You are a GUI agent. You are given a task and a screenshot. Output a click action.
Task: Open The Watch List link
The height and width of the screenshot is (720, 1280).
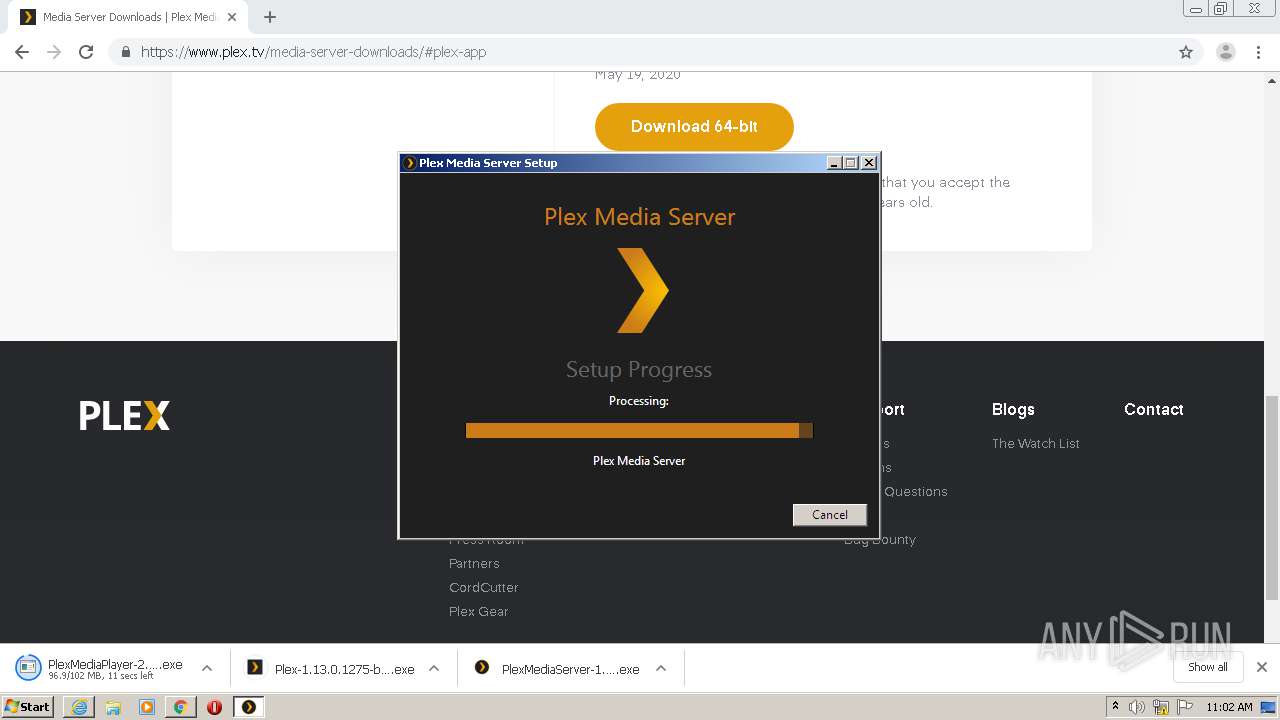(1036, 443)
